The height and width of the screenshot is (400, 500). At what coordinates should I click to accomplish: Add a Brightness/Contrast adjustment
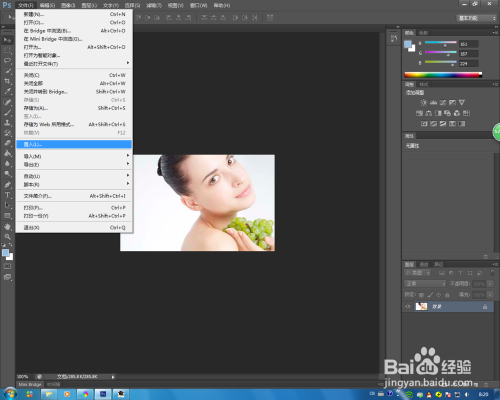pyautogui.click(x=423, y=103)
